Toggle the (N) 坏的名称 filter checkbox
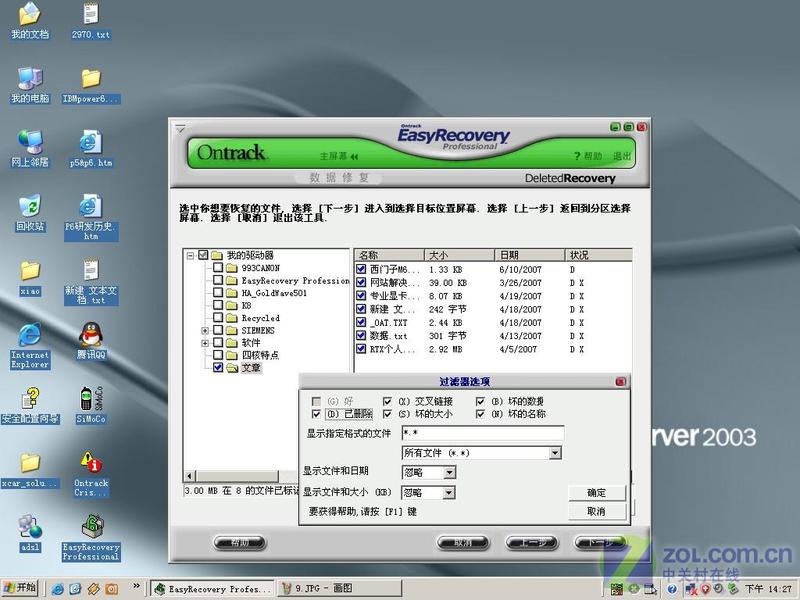 pyautogui.click(x=480, y=414)
